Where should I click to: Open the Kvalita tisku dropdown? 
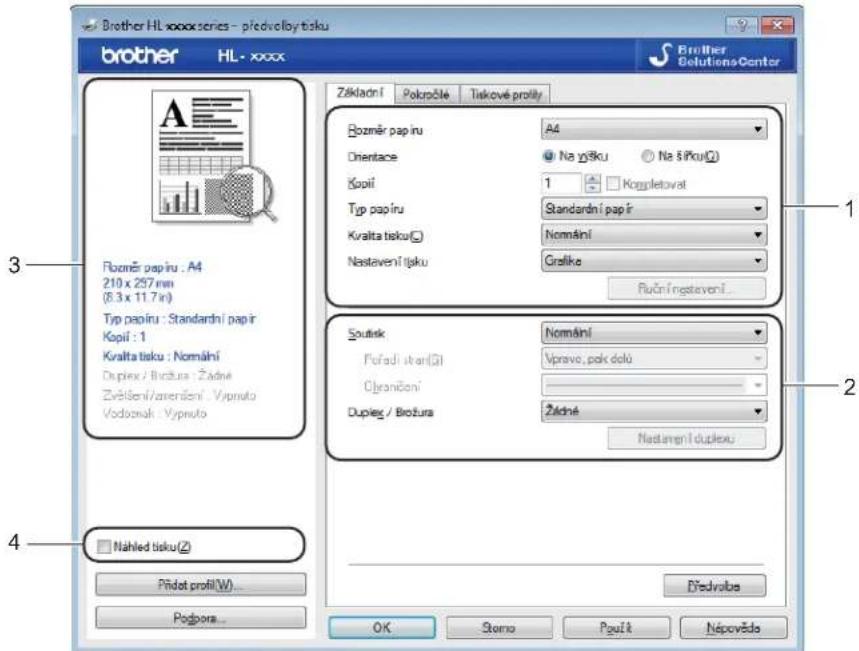pyautogui.click(x=654, y=235)
